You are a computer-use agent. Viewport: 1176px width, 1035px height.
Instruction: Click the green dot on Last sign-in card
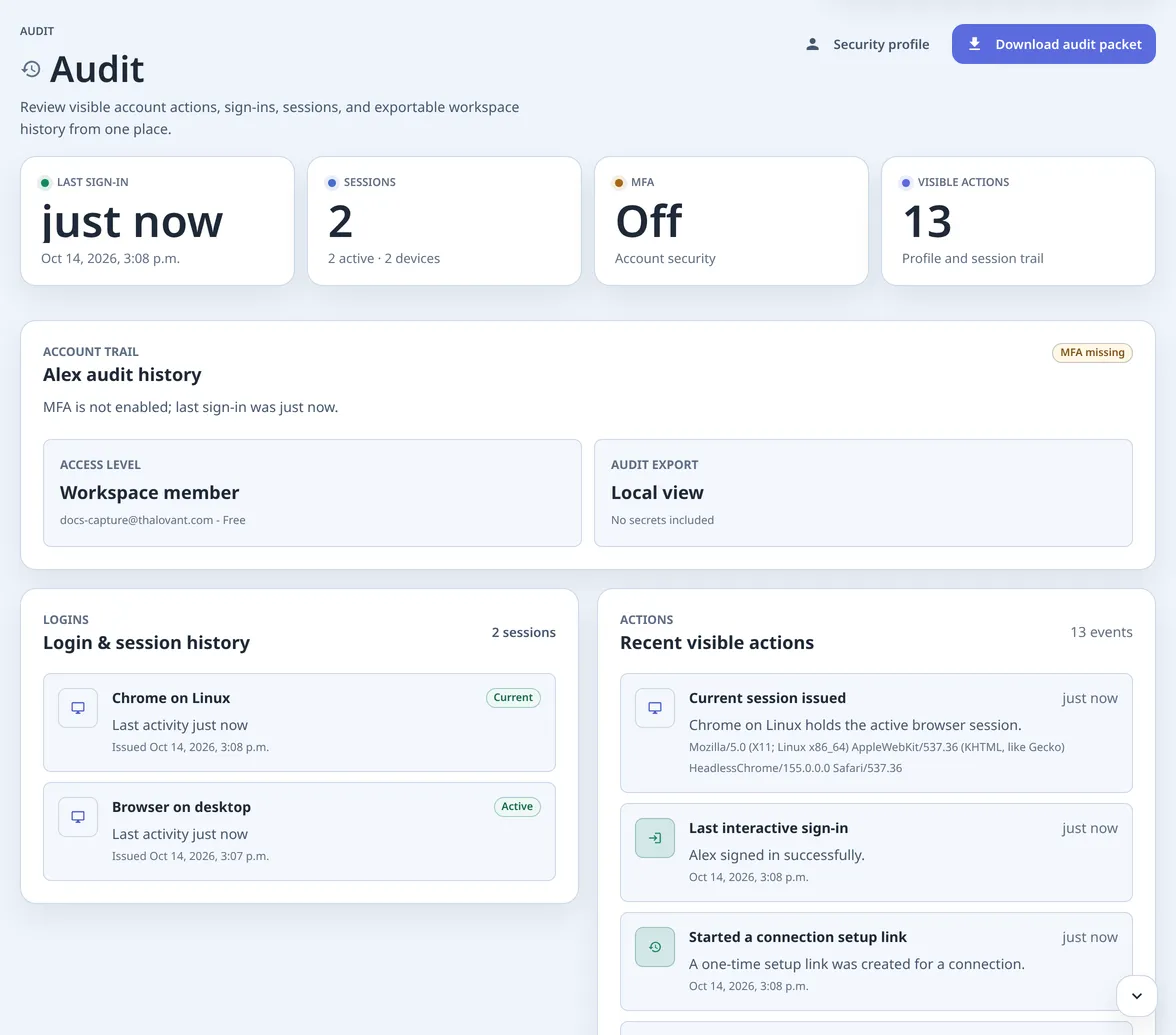tap(45, 183)
